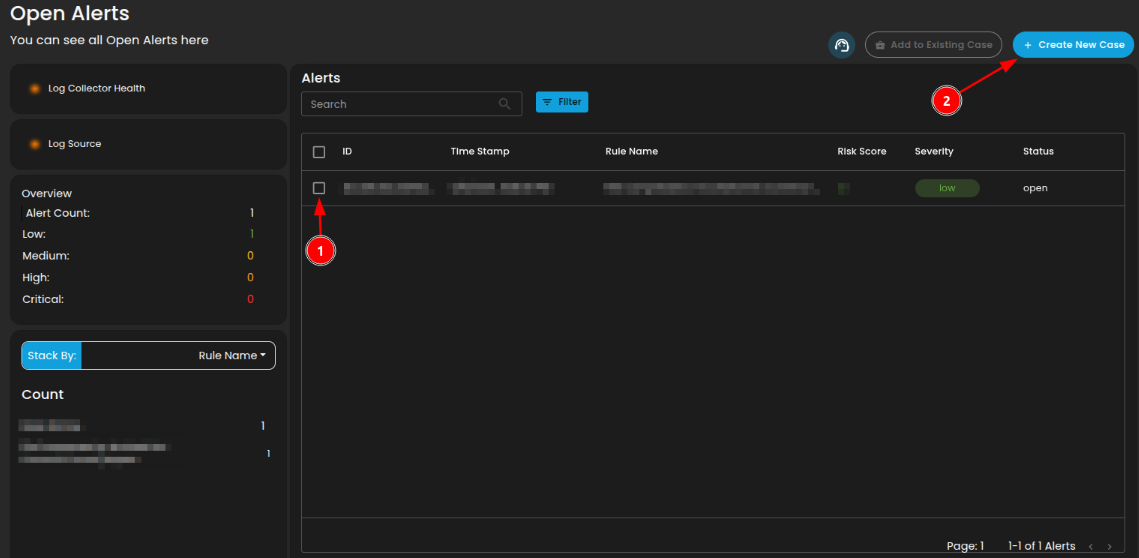Click the Log Collector Health status indicator
This screenshot has width=1139, height=558.
(35, 89)
